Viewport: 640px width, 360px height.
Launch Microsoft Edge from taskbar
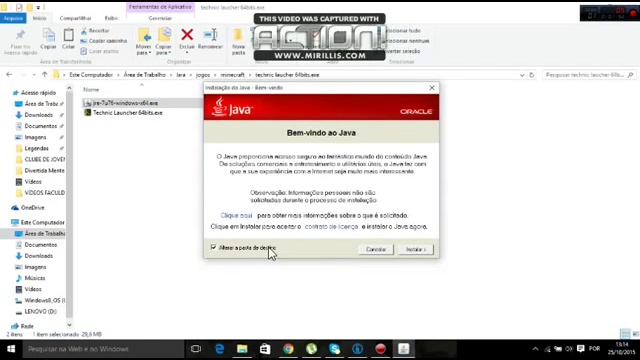tap(219, 349)
